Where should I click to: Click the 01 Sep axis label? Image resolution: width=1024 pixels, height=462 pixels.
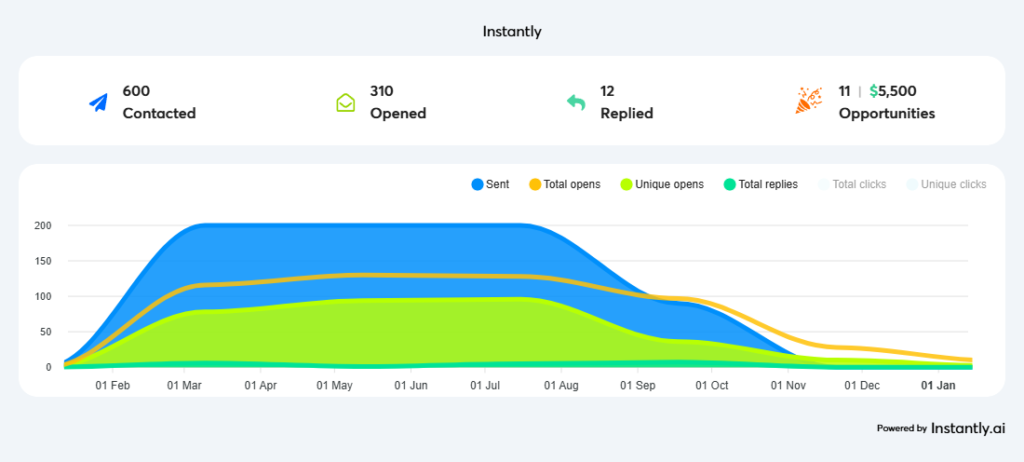point(637,386)
